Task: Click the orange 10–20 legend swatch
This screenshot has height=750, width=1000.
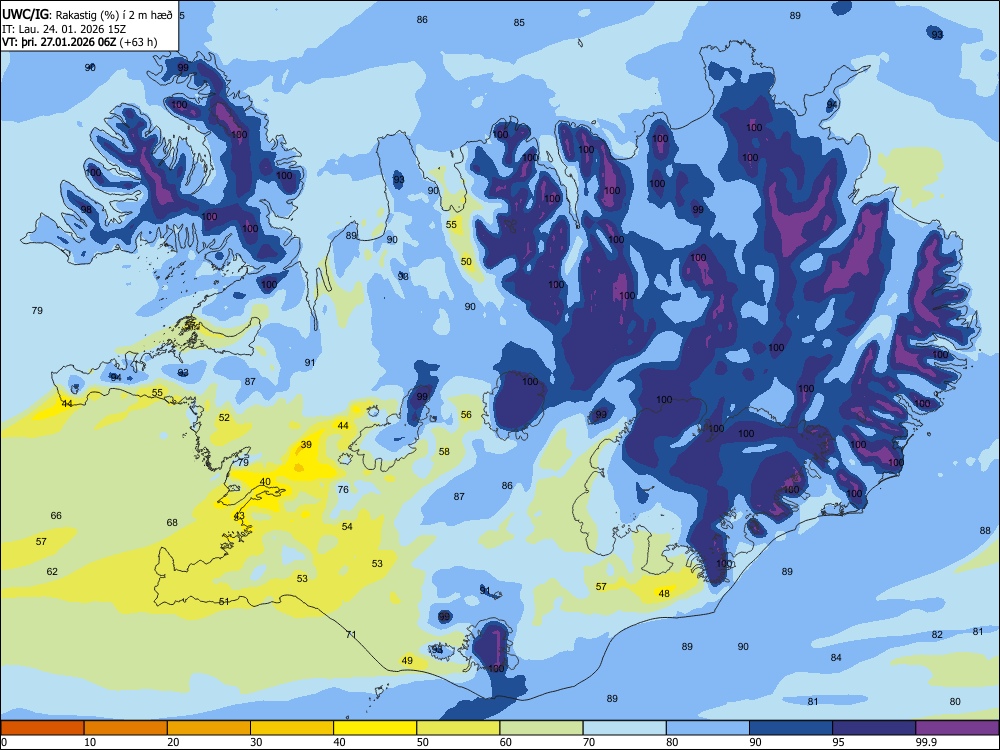Action: point(126,728)
